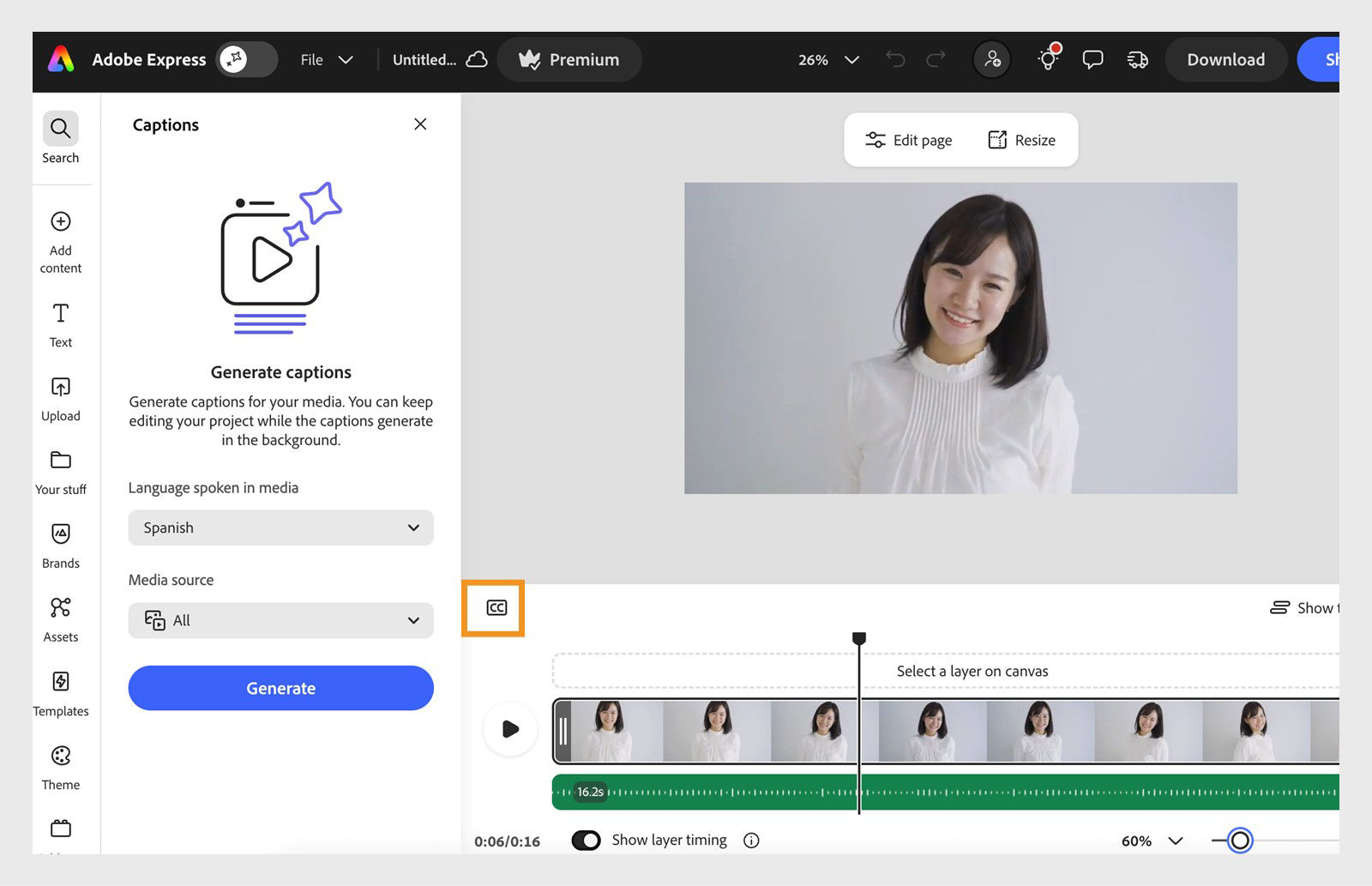Open comments speech bubble icon

[1092, 59]
